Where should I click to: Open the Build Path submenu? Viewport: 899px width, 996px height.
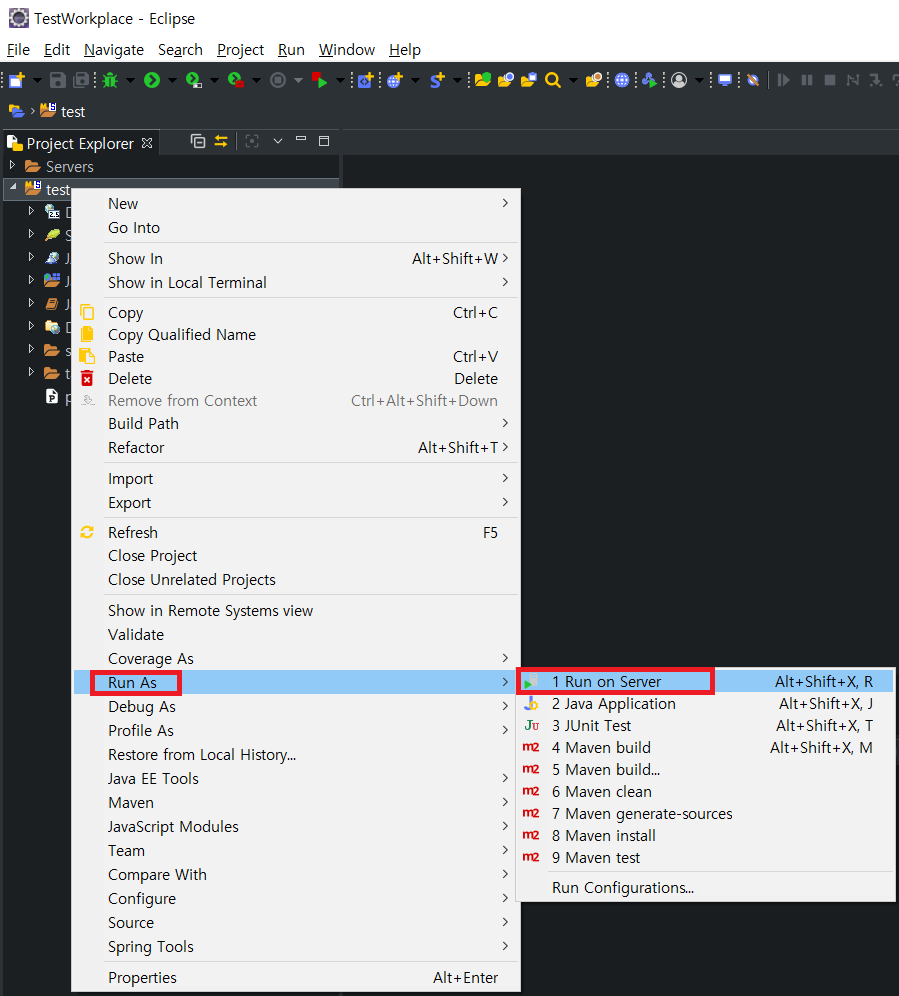click(297, 424)
